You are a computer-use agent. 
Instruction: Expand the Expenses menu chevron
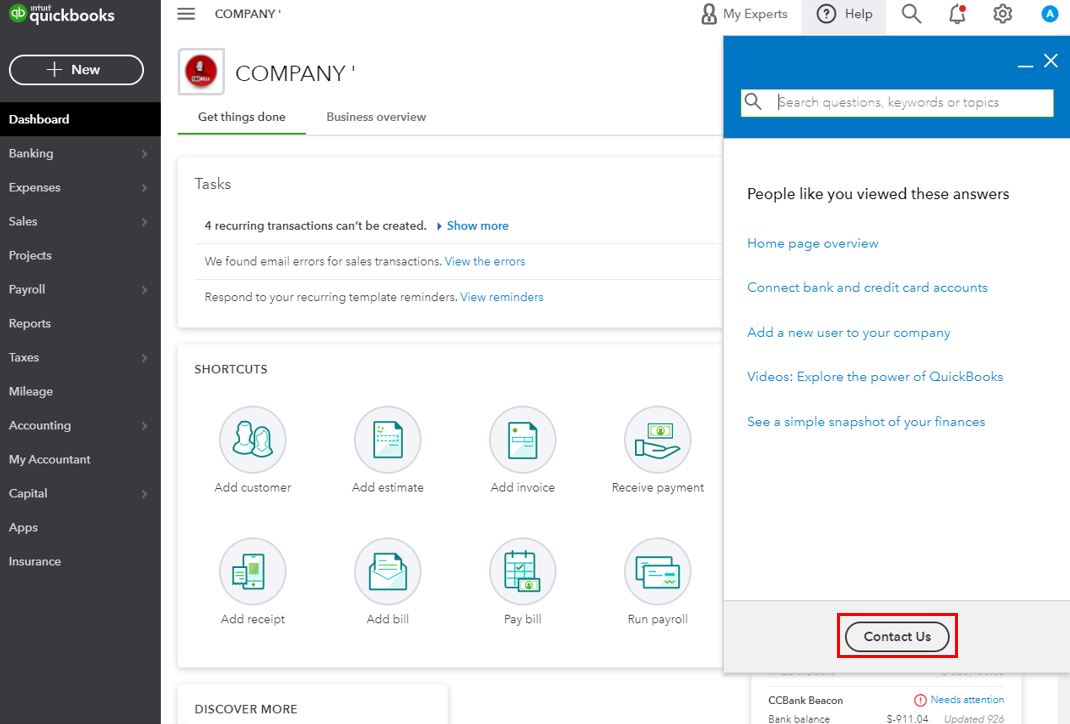(144, 188)
